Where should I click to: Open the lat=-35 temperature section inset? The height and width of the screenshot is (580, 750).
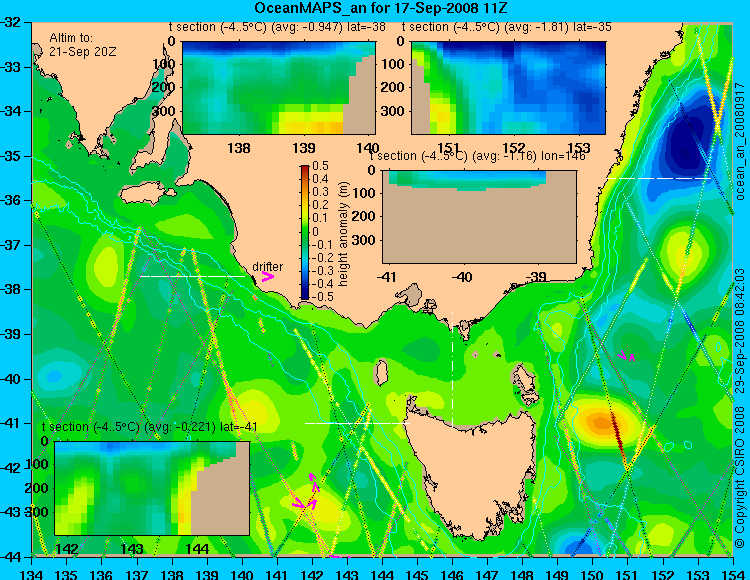tap(508, 88)
